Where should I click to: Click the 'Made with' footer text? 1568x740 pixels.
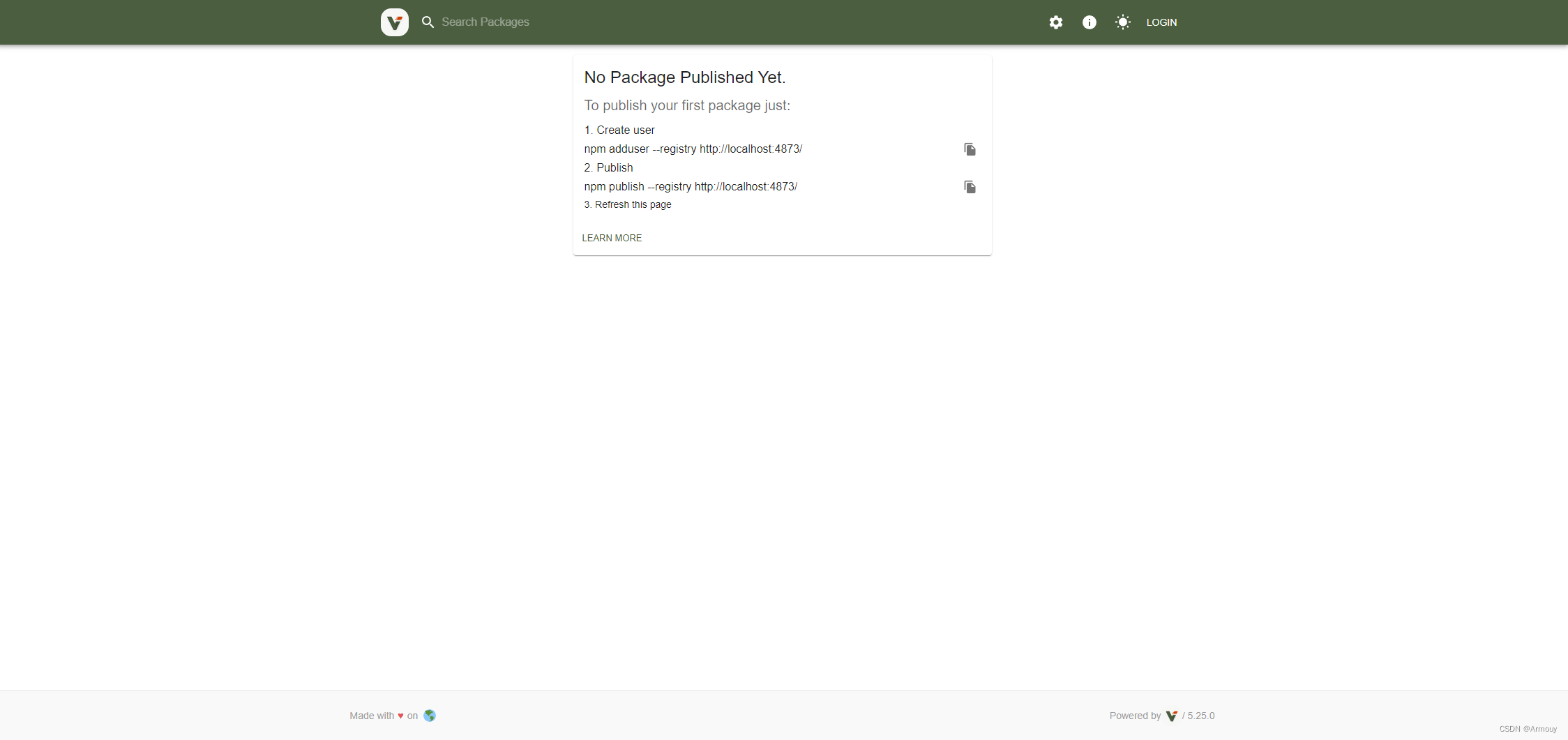pyautogui.click(x=372, y=716)
